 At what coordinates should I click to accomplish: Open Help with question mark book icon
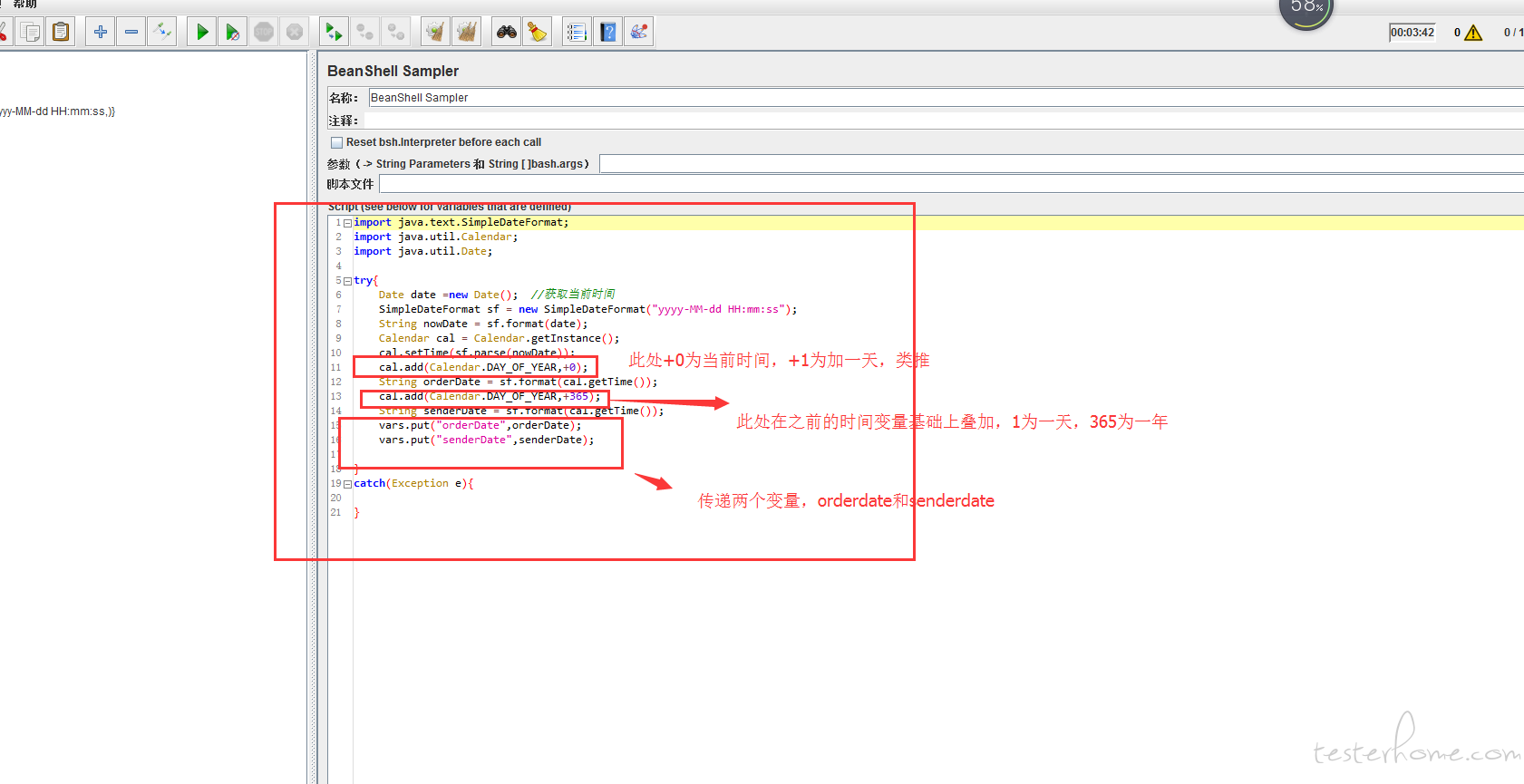point(607,32)
